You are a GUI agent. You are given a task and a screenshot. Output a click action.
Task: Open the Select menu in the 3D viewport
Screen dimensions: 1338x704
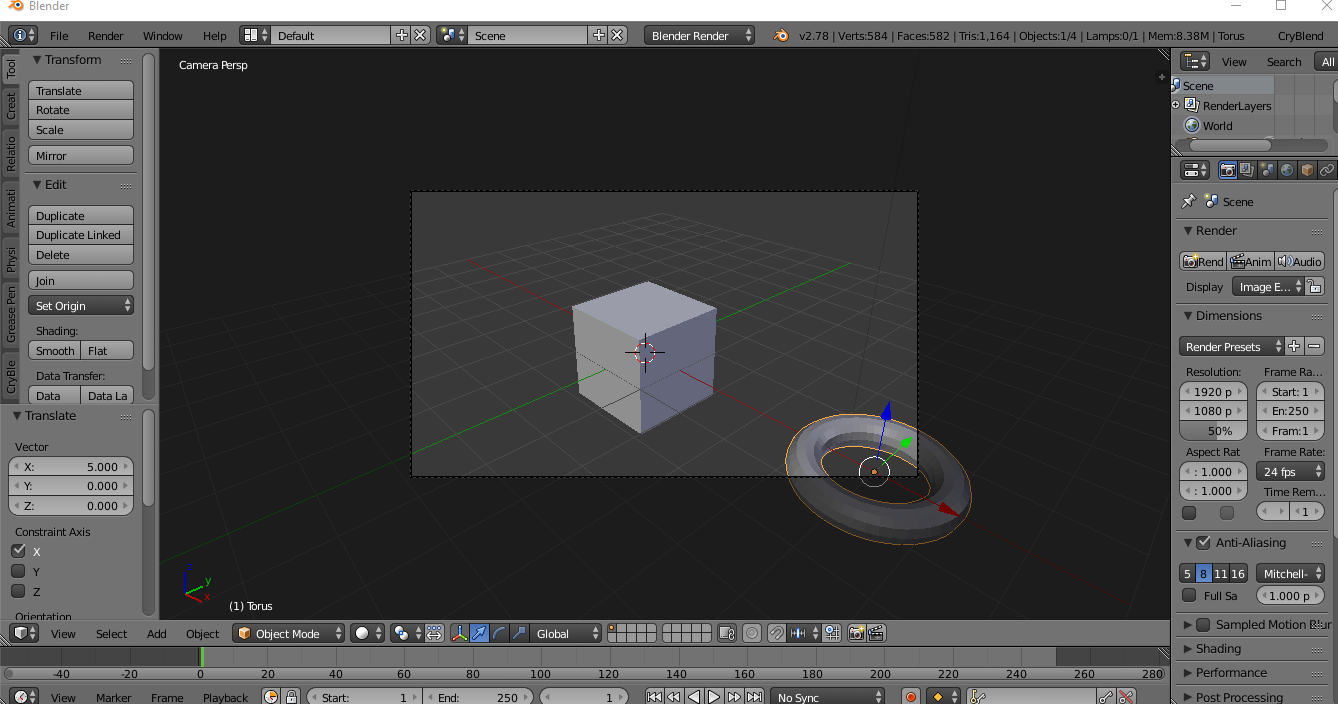click(111, 633)
